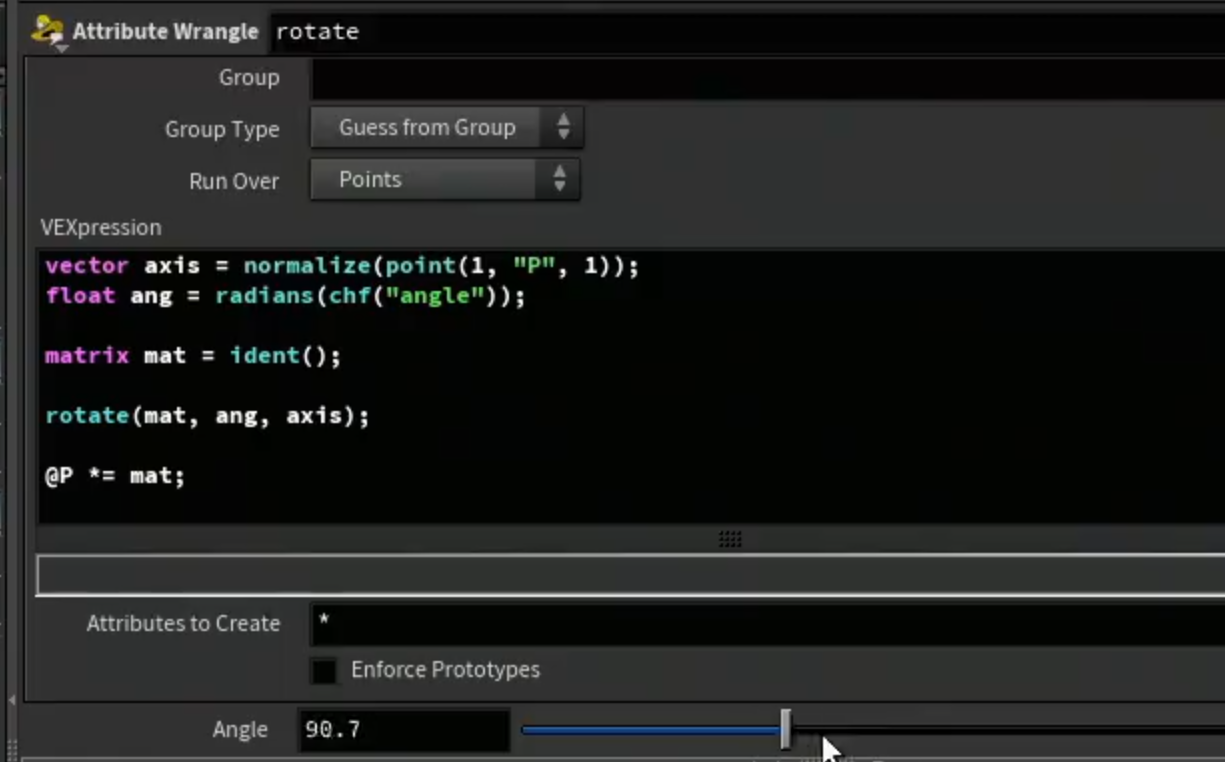Edit the node name field 'rotate'
Viewport: 1225px width, 762px height.
(748, 32)
